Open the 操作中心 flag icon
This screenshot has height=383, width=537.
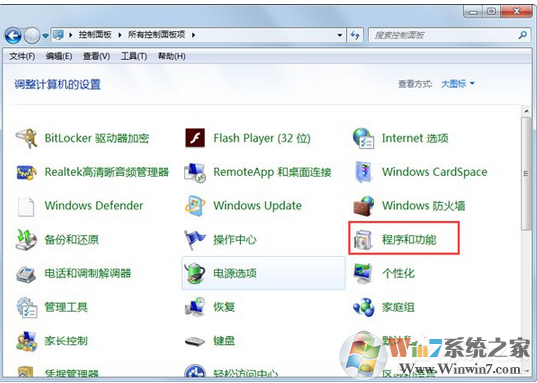195,239
